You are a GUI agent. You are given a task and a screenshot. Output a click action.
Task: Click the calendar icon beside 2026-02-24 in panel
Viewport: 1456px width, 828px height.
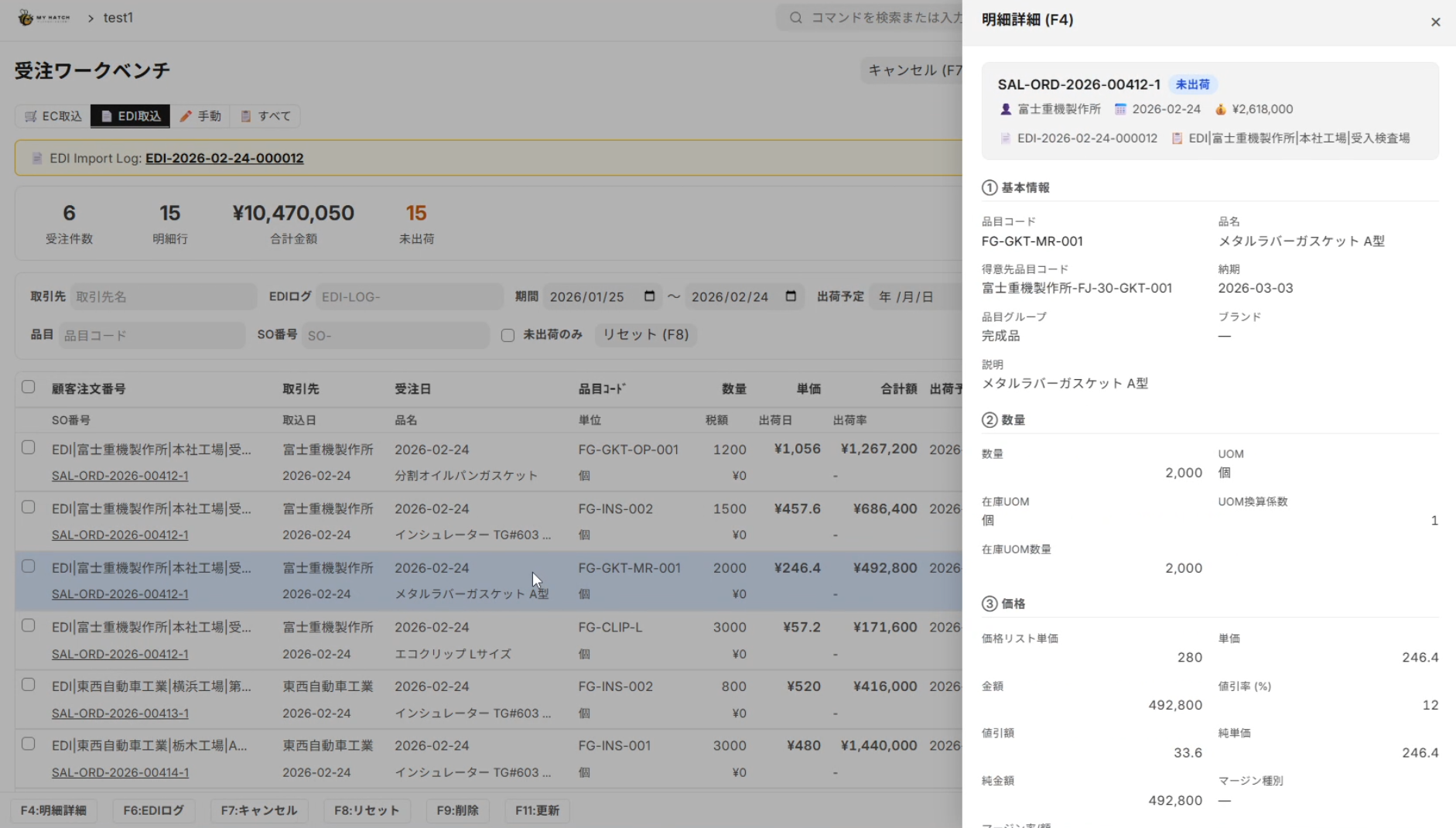[x=1119, y=109]
